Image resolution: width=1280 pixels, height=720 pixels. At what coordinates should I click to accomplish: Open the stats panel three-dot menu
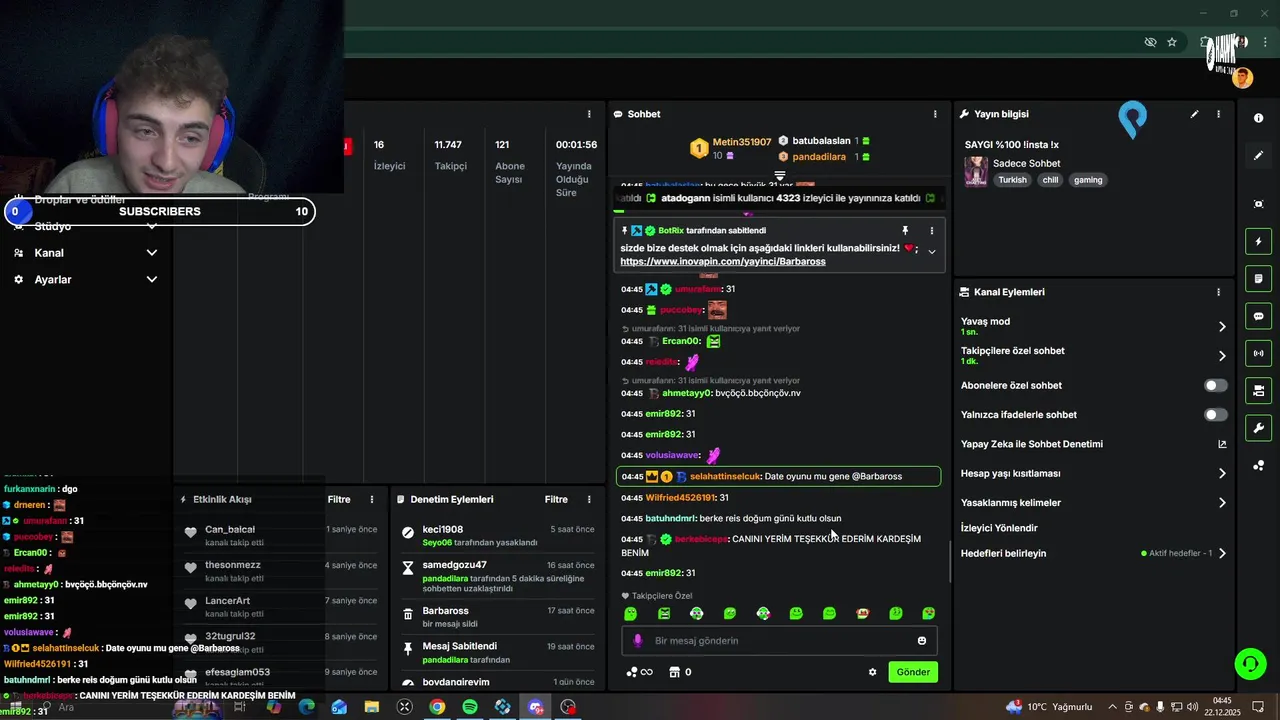pos(589,114)
